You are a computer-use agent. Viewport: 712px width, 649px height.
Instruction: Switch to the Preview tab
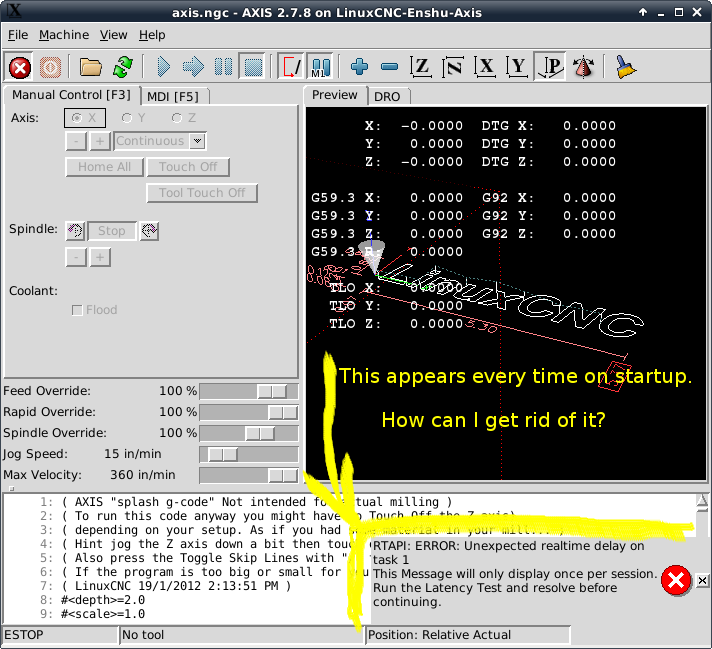click(x=335, y=95)
